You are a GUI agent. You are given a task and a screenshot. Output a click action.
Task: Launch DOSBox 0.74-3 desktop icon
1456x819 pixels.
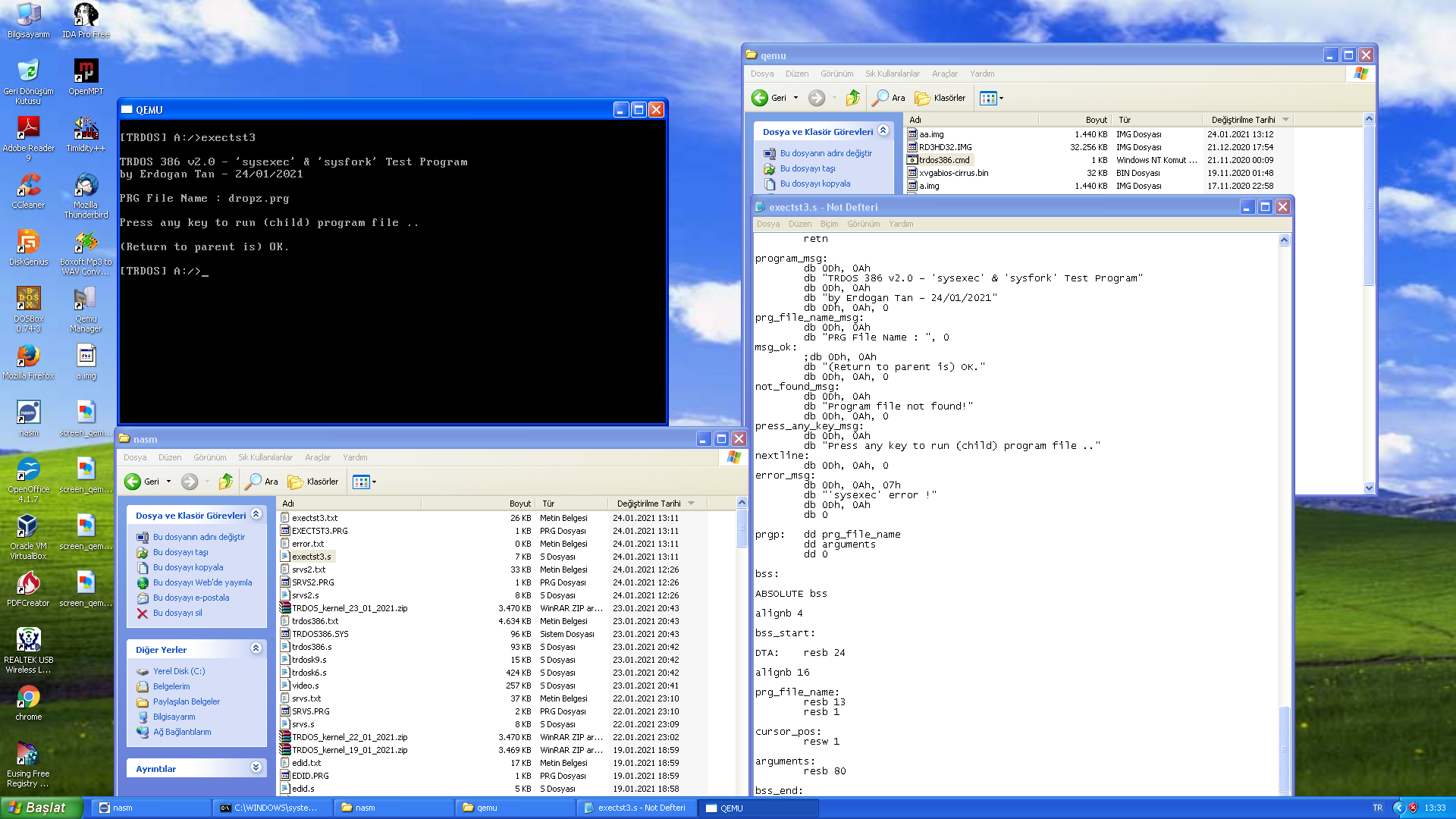28,299
